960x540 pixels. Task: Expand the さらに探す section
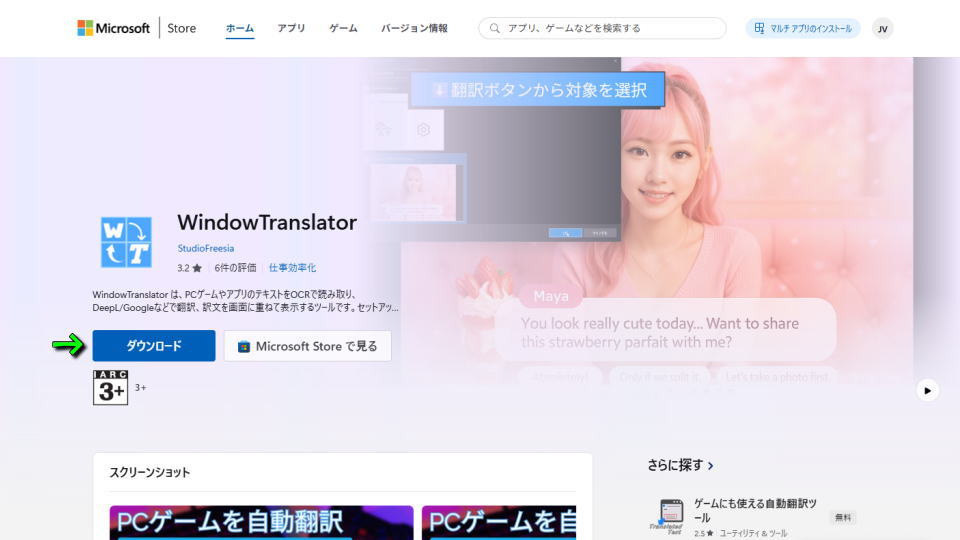[681, 465]
